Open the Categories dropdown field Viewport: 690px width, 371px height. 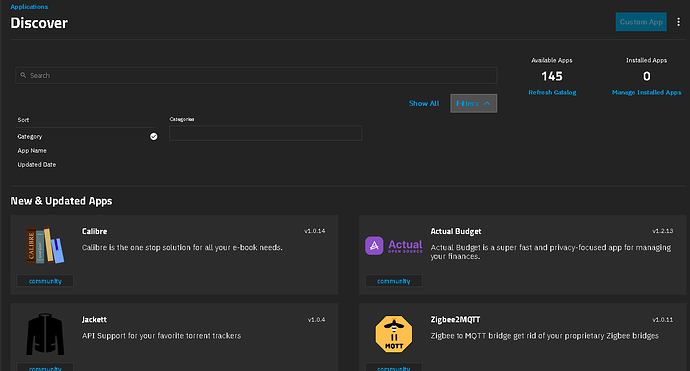tap(265, 133)
